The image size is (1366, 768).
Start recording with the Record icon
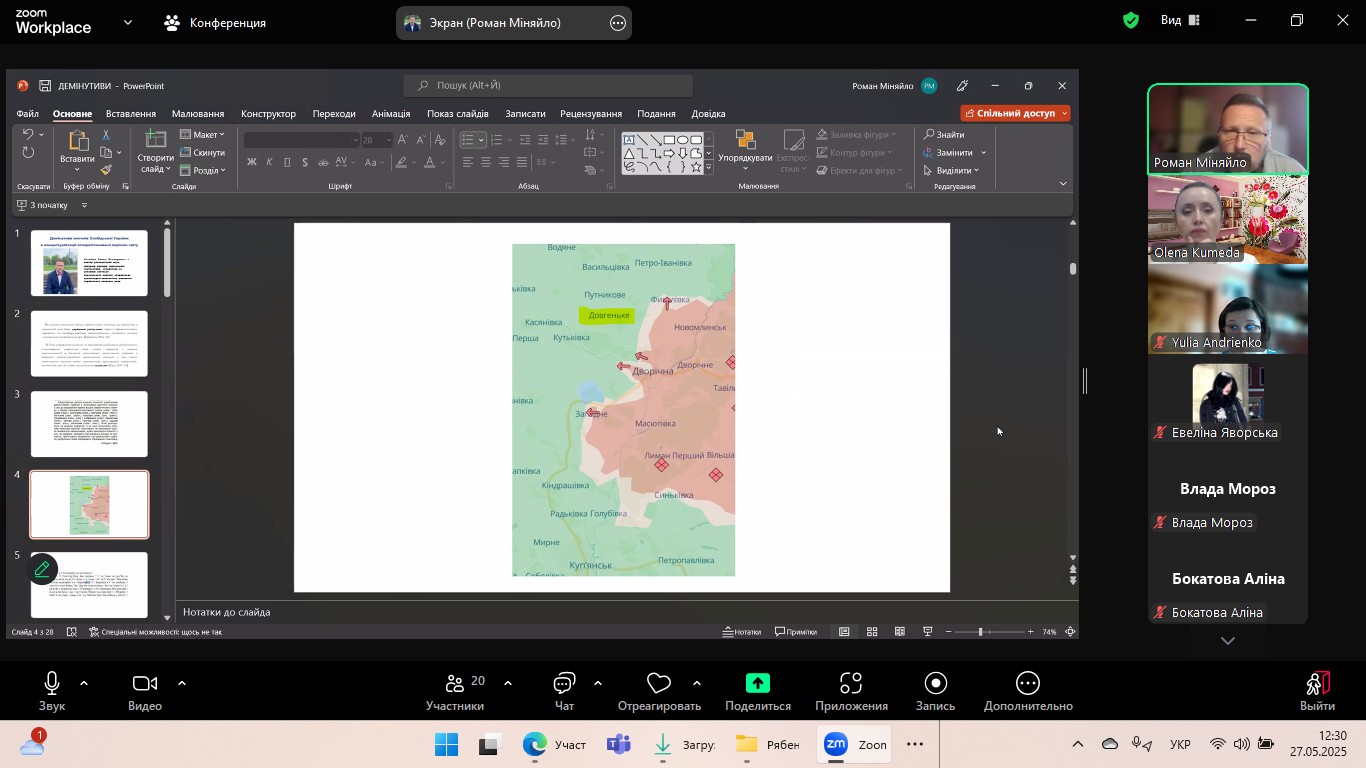click(x=935, y=684)
